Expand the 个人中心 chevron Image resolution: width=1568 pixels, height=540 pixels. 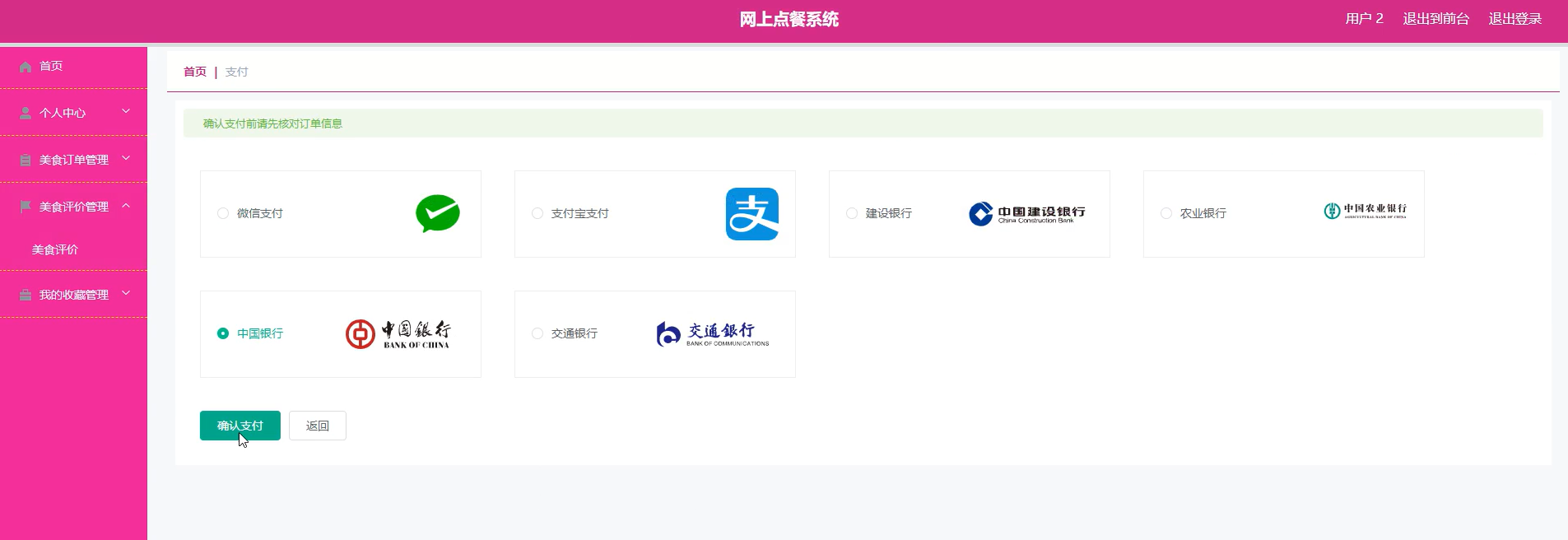click(126, 111)
